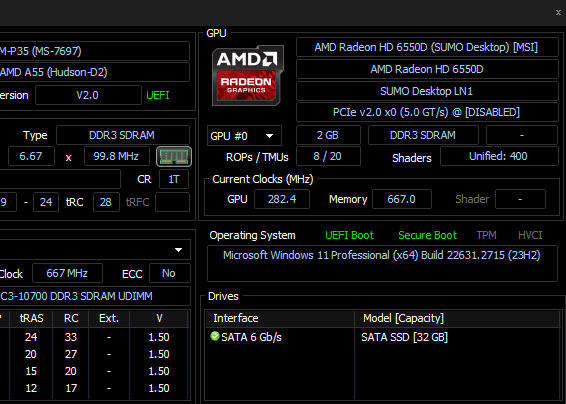Click the AMD Radeon Graphics logo
The height and width of the screenshot is (404, 566).
point(247,76)
